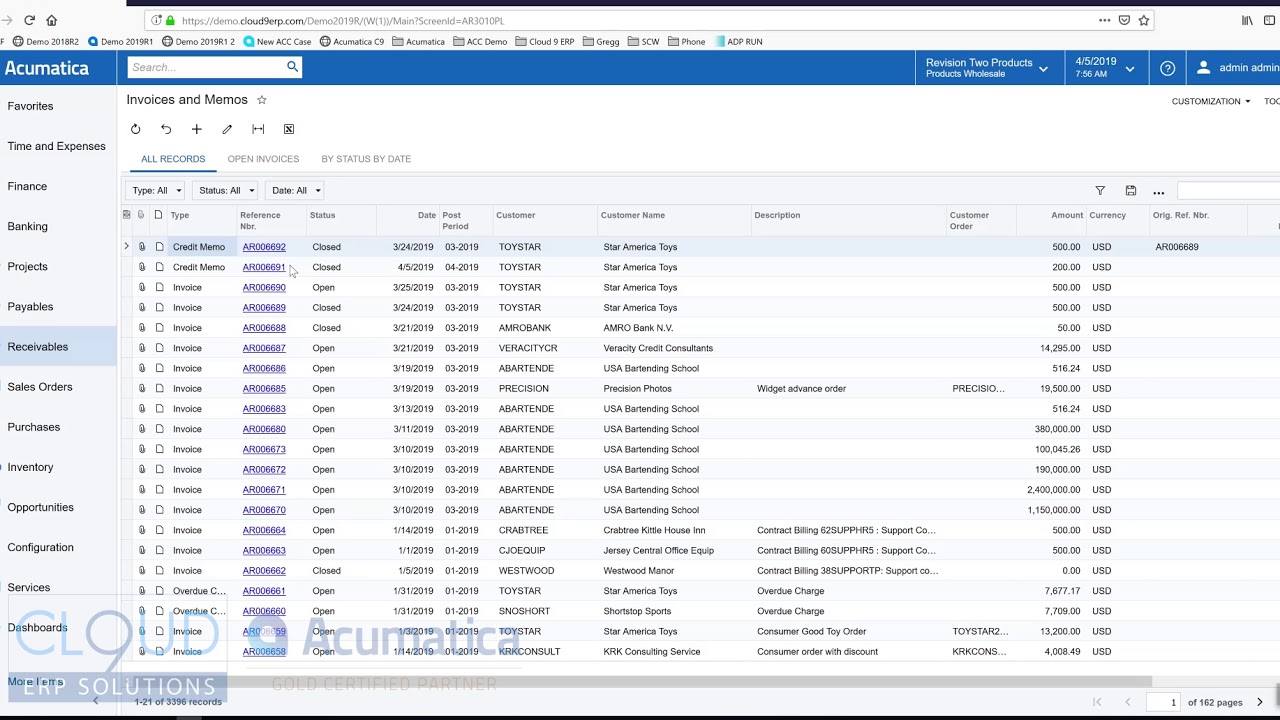Open the Customization menu
This screenshot has height=720, width=1280.
point(1210,101)
